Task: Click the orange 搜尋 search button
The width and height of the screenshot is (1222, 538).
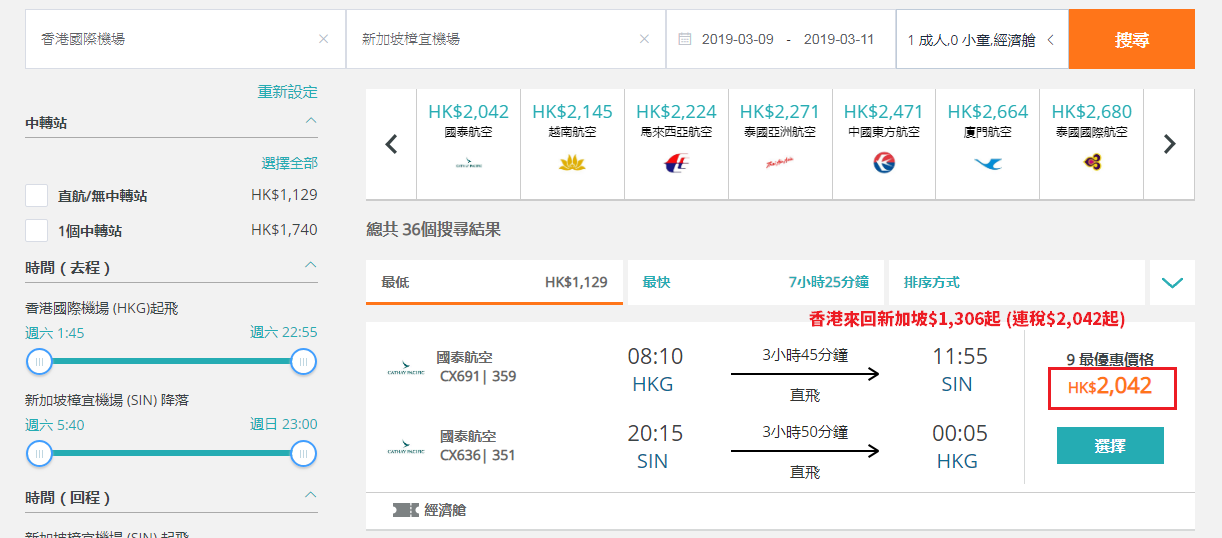Action: [1131, 39]
